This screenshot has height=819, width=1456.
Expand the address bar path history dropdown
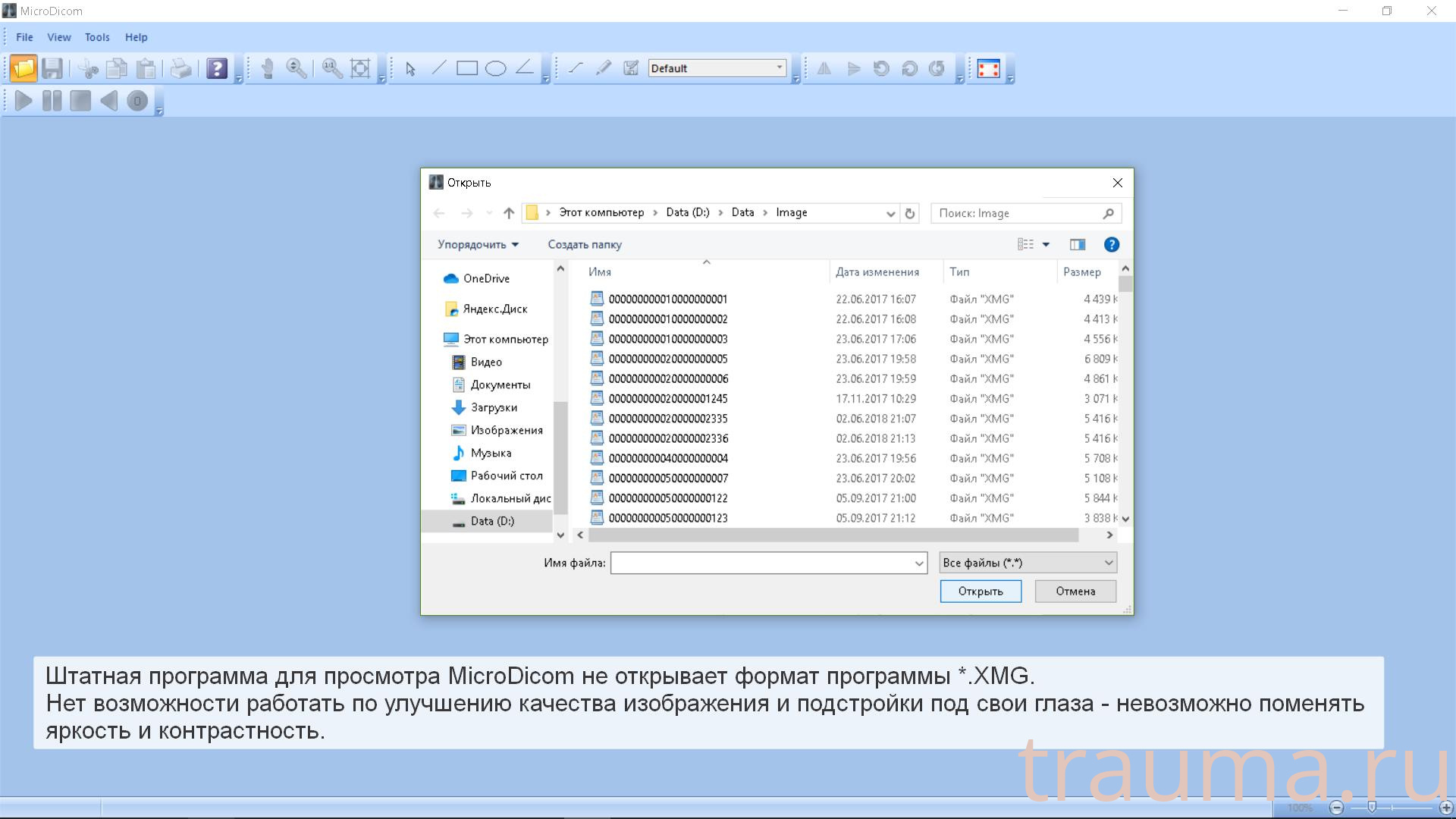click(890, 213)
